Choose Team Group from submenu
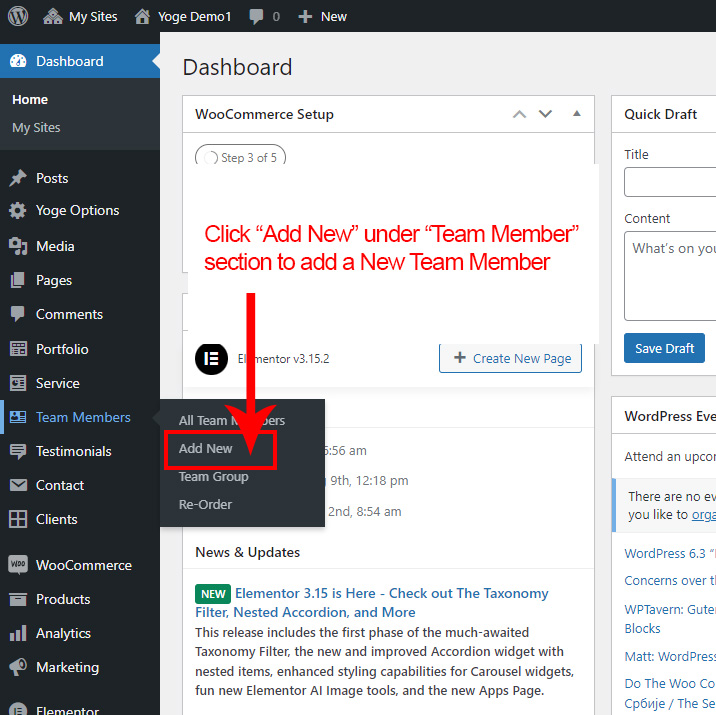The height and width of the screenshot is (715, 716). coord(213,477)
